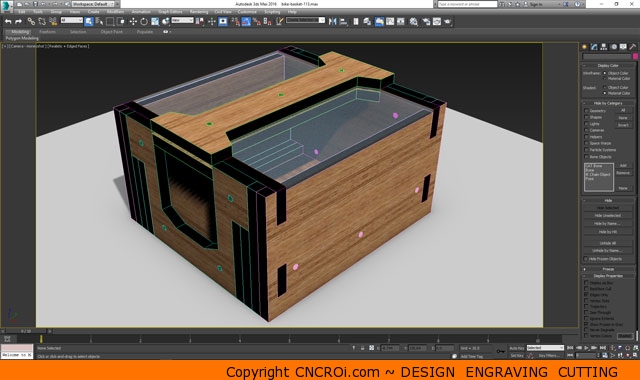Open Edit Named Selection Sets
The width and height of the screenshot is (640, 380).
click(x=279, y=22)
